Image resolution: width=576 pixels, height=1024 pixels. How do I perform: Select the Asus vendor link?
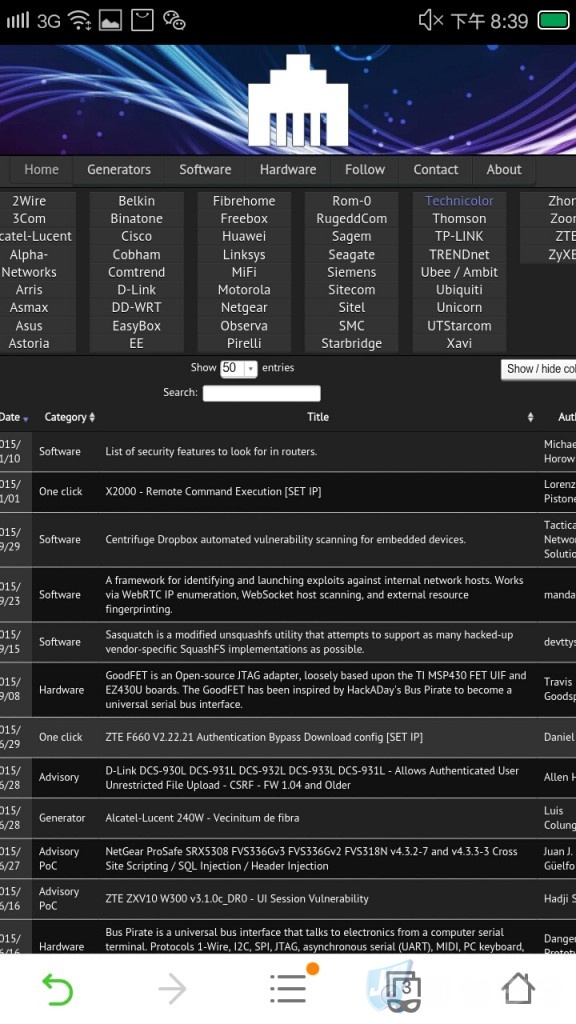pyautogui.click(x=29, y=326)
